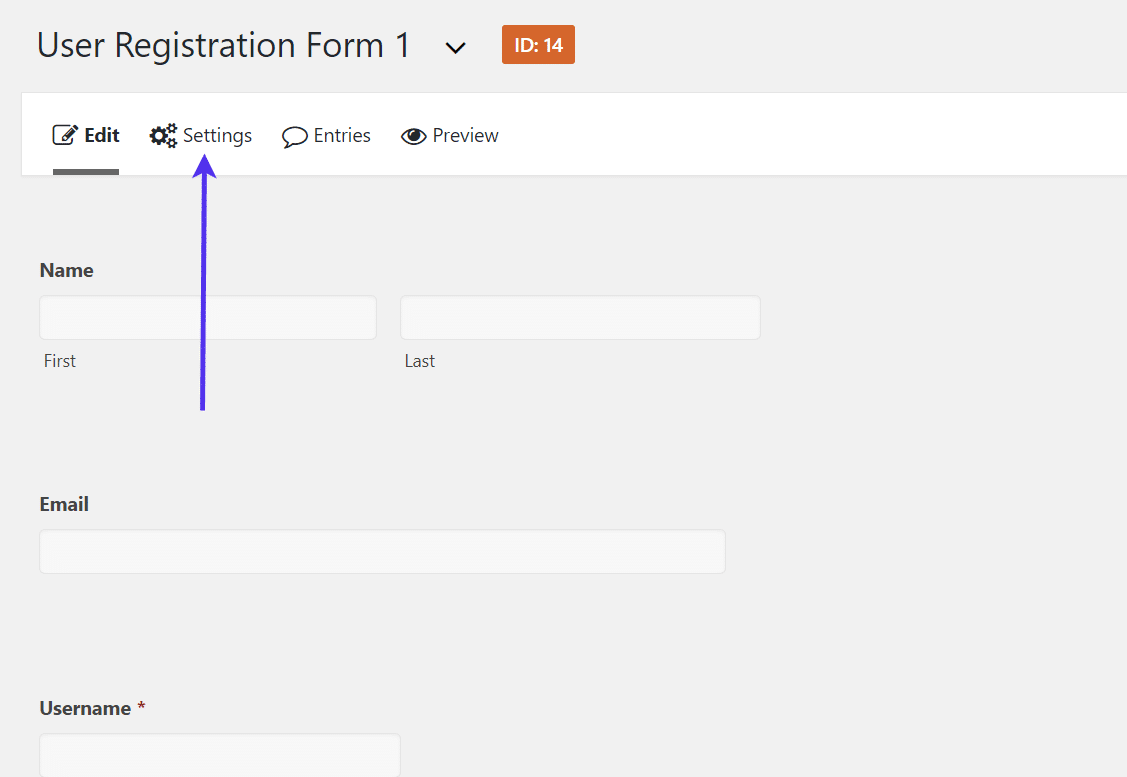Click the Last label under the name box
This screenshot has height=777, width=1127.
click(419, 360)
